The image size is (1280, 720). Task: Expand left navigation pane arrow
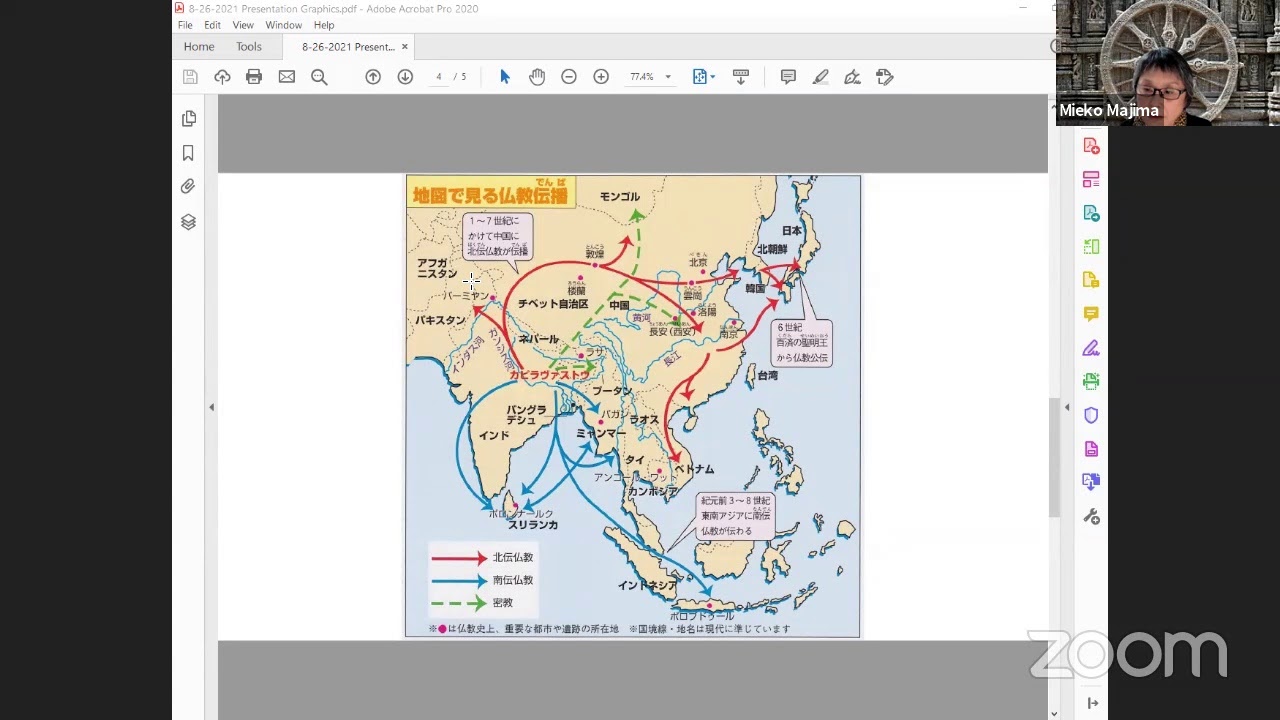211,407
